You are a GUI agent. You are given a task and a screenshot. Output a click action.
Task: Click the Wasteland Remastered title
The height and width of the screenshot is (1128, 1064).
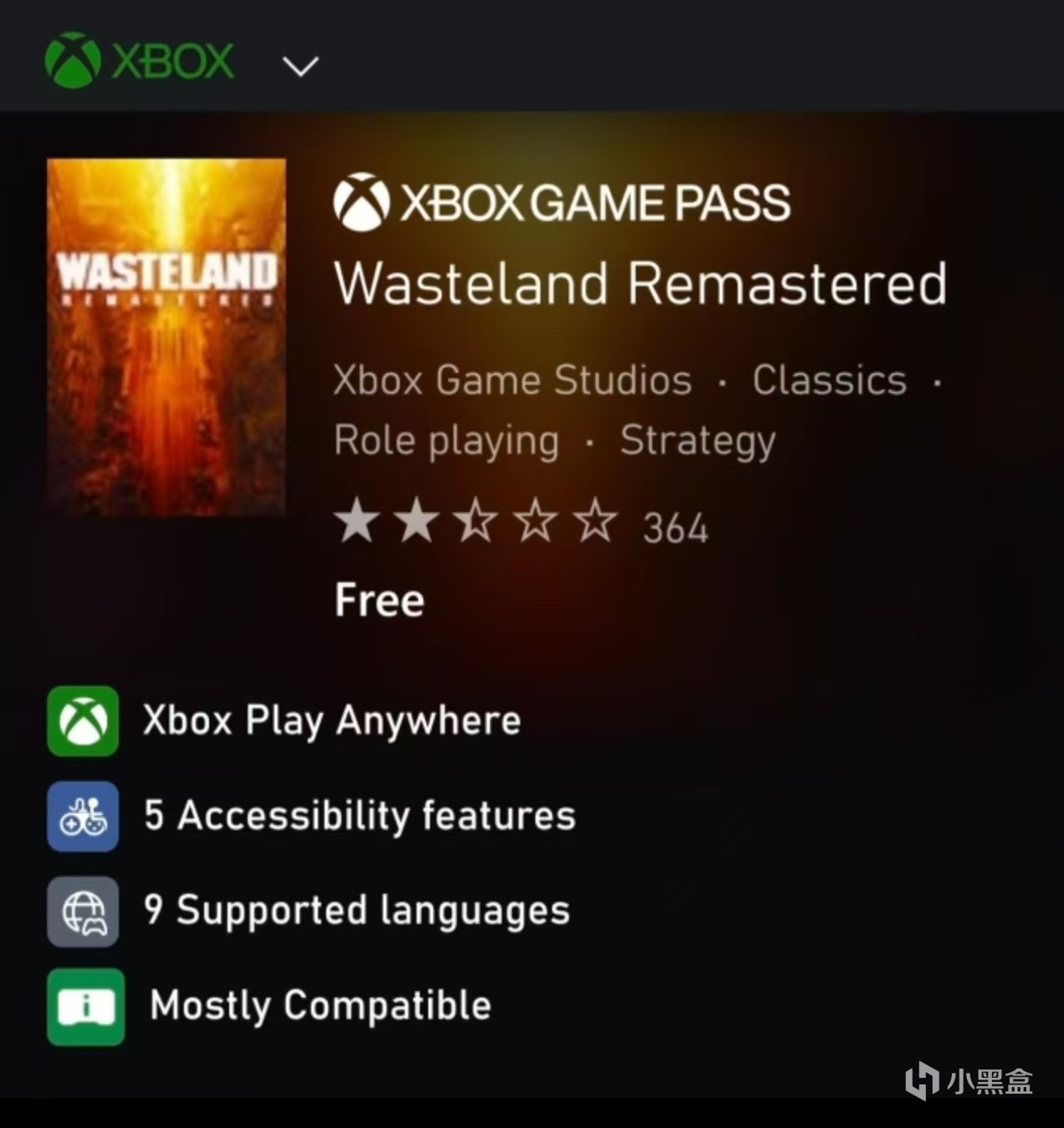coord(641,283)
